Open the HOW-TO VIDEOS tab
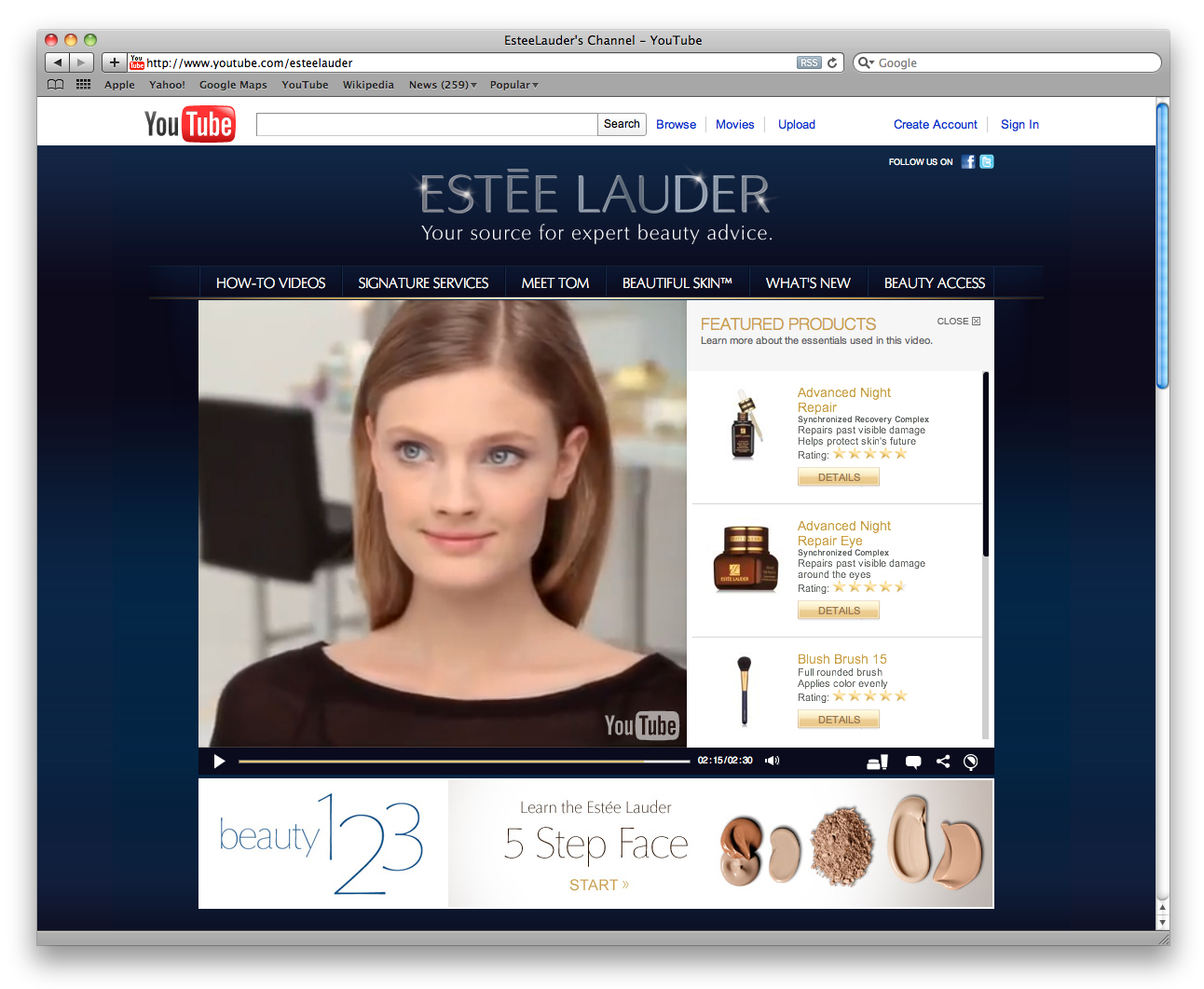This screenshot has width=1204, height=989. 271,282
